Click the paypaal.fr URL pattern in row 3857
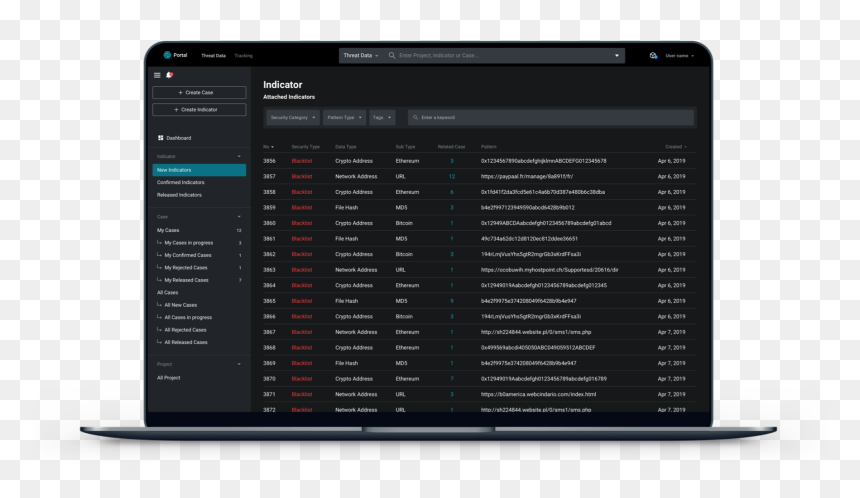 point(527,177)
